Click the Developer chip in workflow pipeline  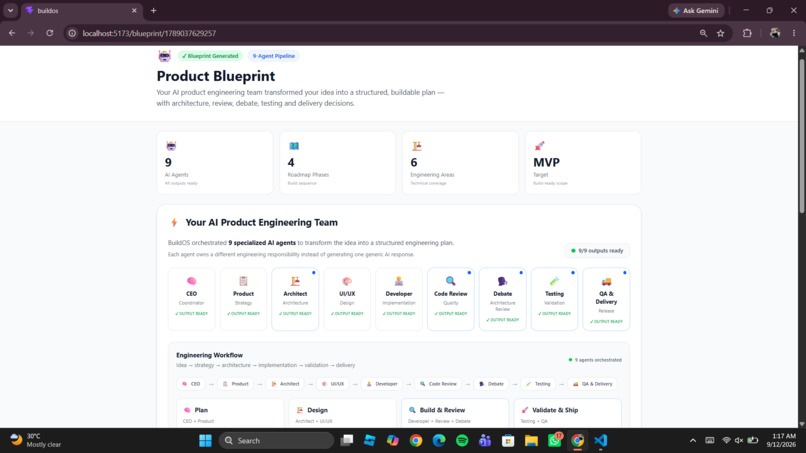point(382,384)
